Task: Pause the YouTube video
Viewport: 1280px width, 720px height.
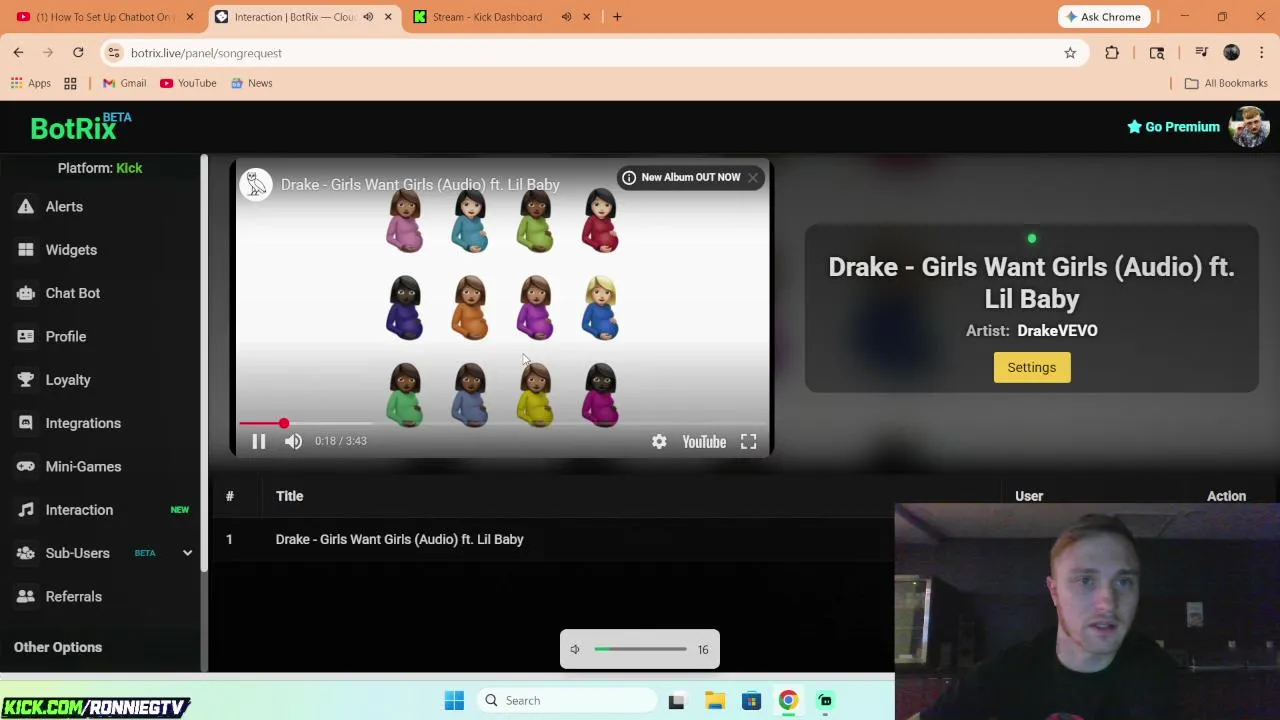Action: point(258,441)
